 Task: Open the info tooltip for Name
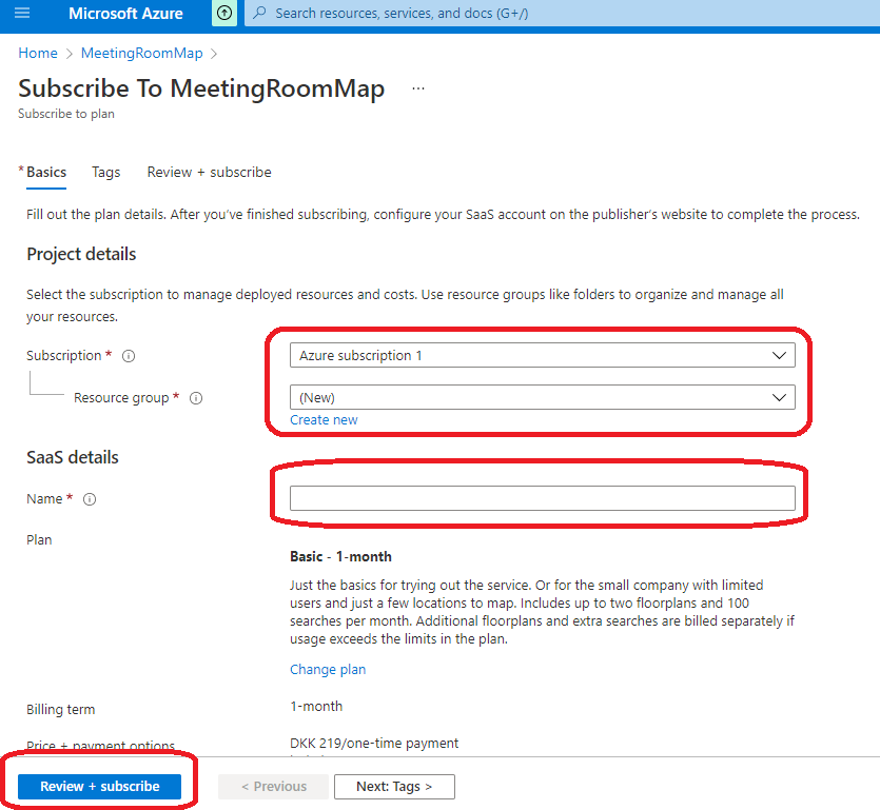tap(90, 499)
